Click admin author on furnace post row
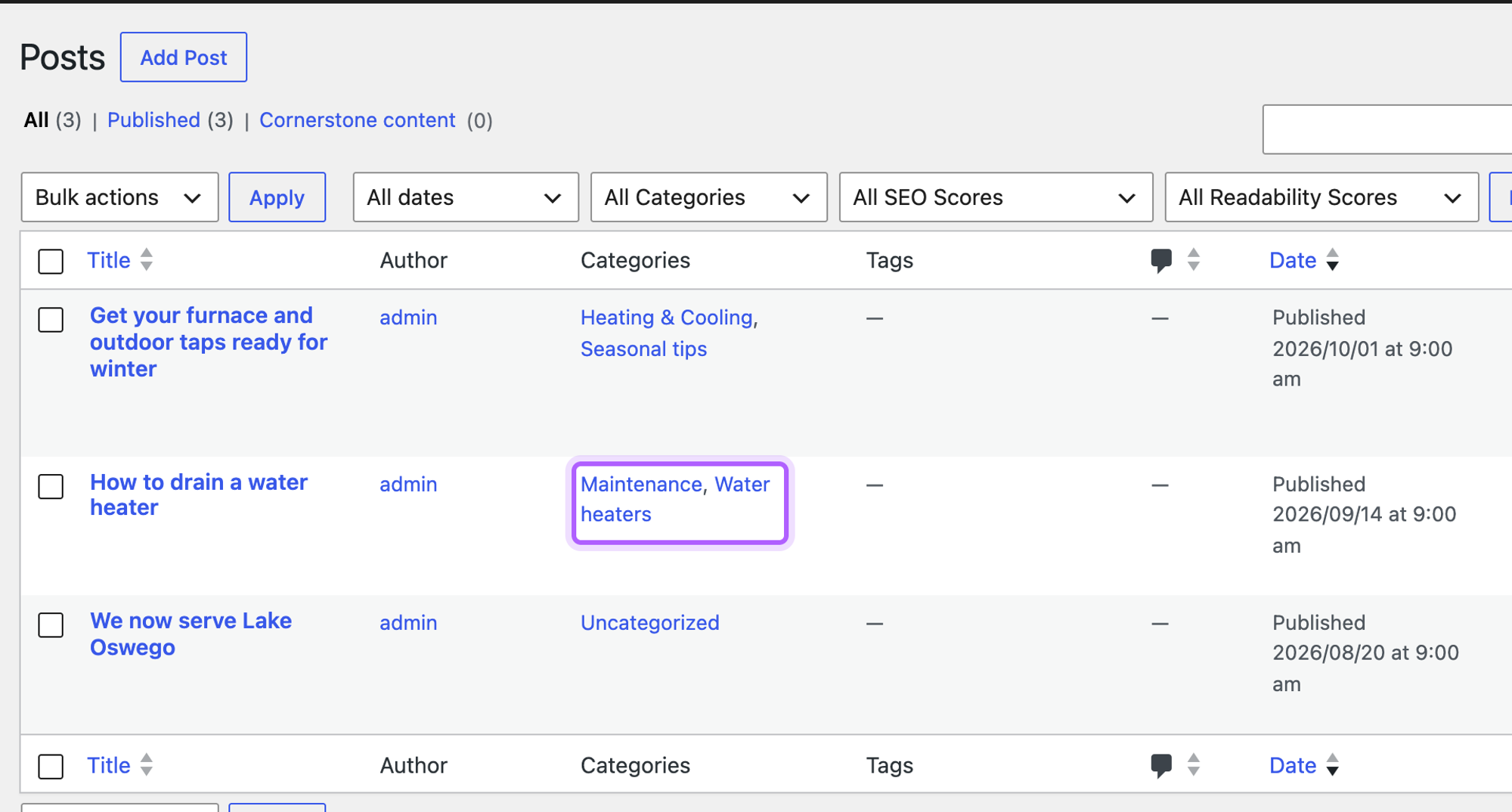 coord(408,318)
